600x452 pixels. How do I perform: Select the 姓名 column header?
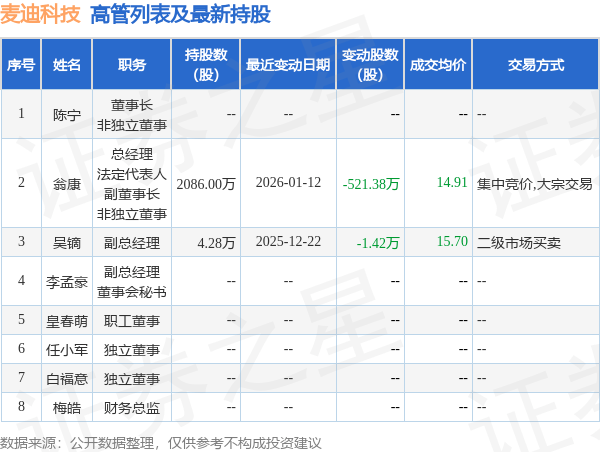67,65
